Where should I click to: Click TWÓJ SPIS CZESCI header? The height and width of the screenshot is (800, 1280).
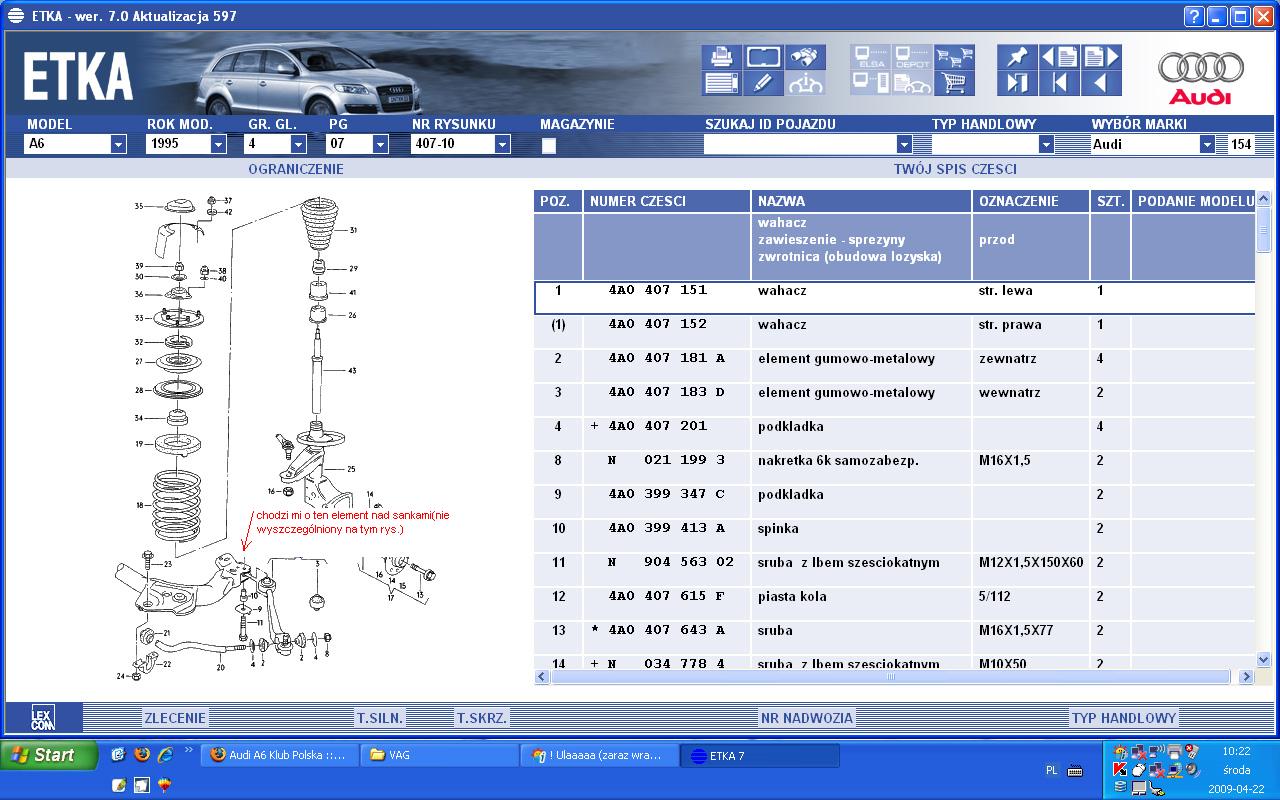pyautogui.click(x=955, y=169)
